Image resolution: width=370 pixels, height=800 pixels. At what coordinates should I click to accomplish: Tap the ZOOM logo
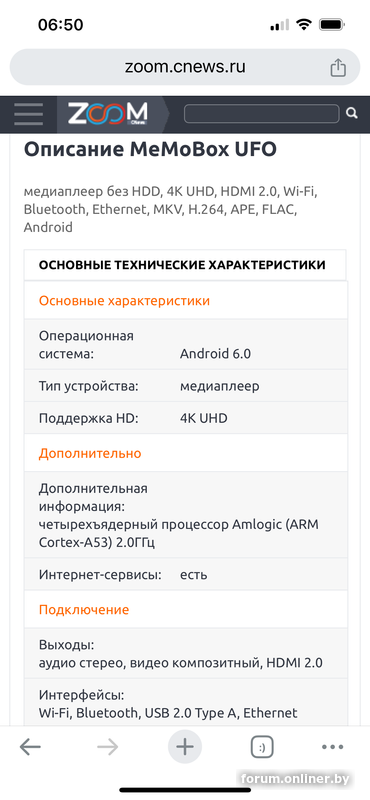point(108,114)
